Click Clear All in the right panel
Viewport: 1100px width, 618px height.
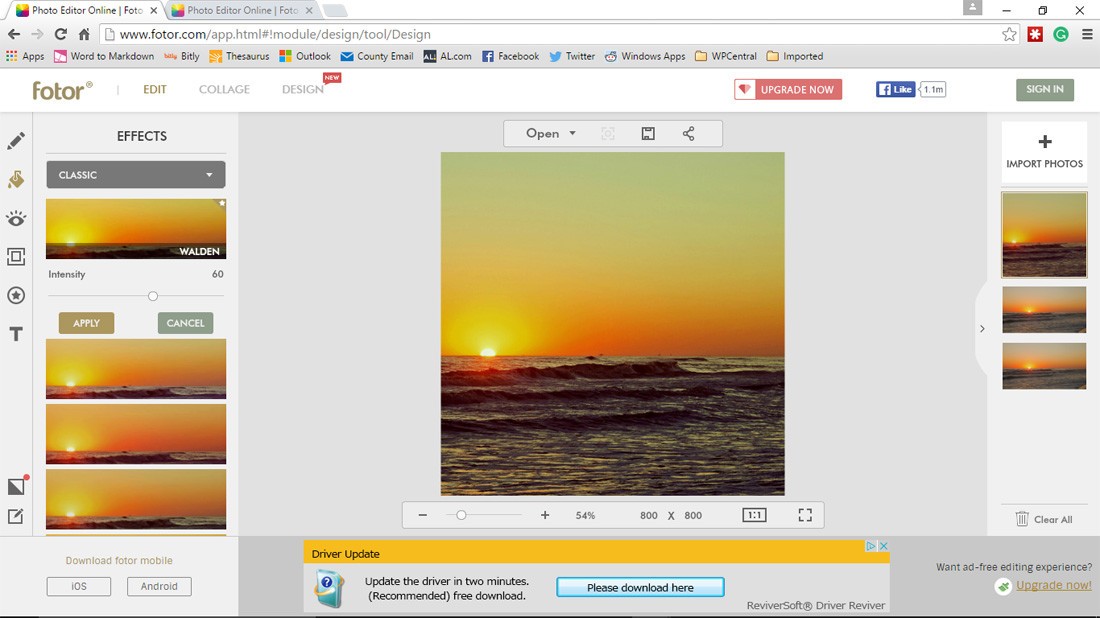tap(1046, 519)
